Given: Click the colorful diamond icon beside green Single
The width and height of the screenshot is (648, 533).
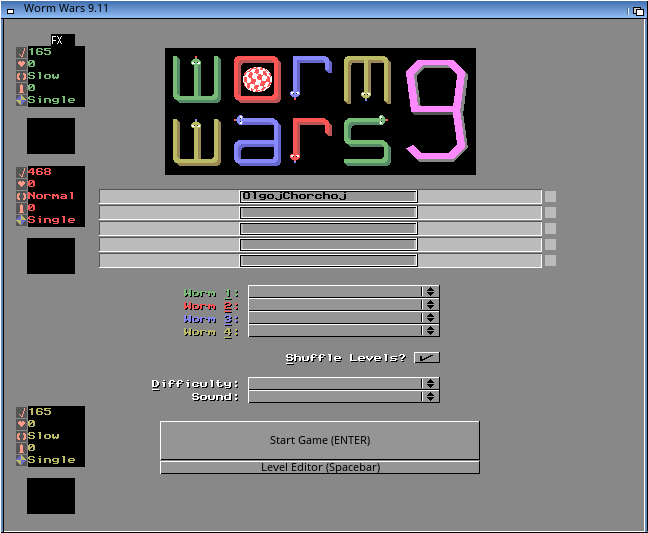Looking at the screenshot, I should 21,100.
